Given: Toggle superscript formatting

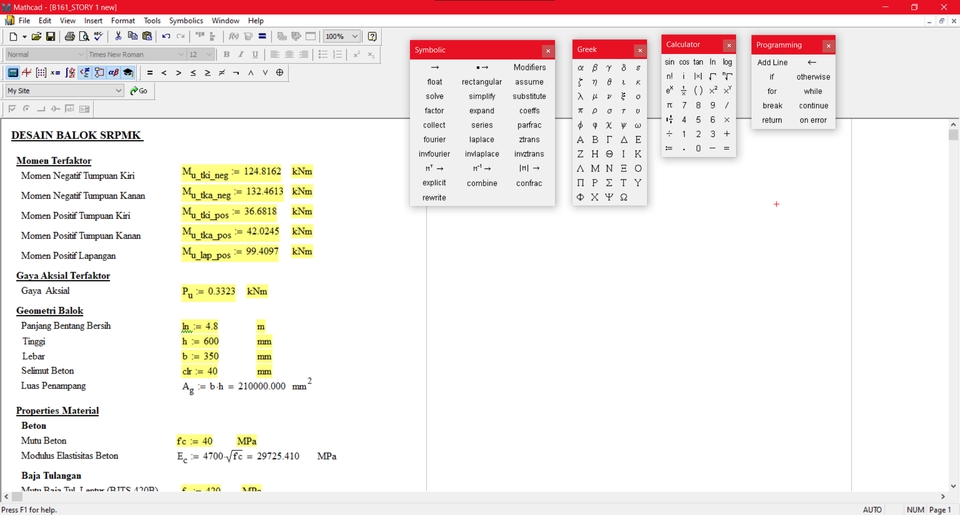Looking at the screenshot, I should point(356,55).
